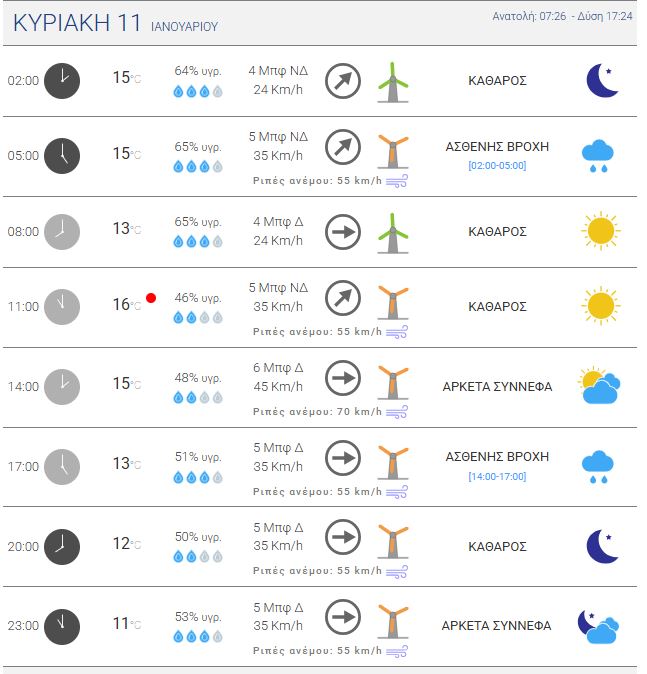
Task: Click the [02:00-05:00] rain time link
Action: click(497, 165)
